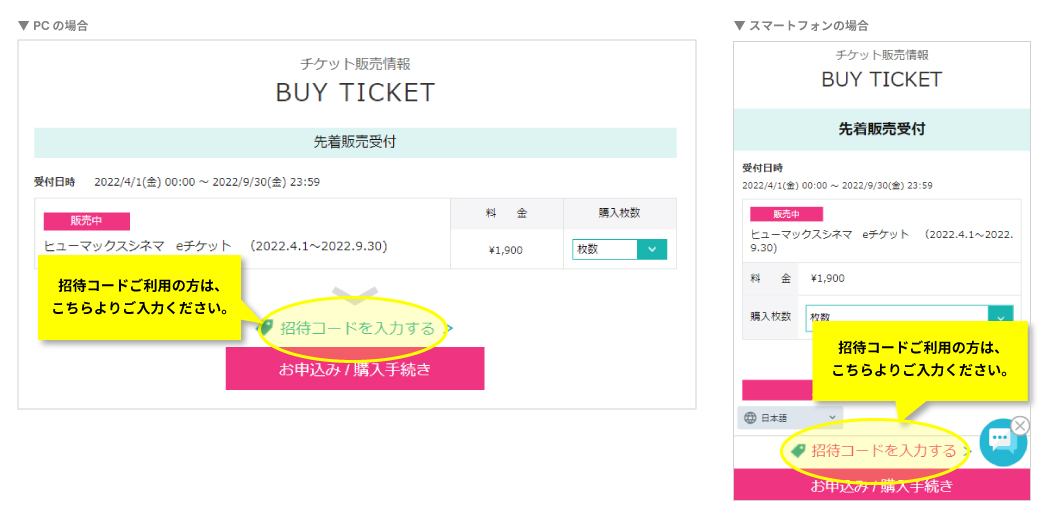Close the chat widget with X icon
Screen dimensions: 1049x525
coord(1020,425)
